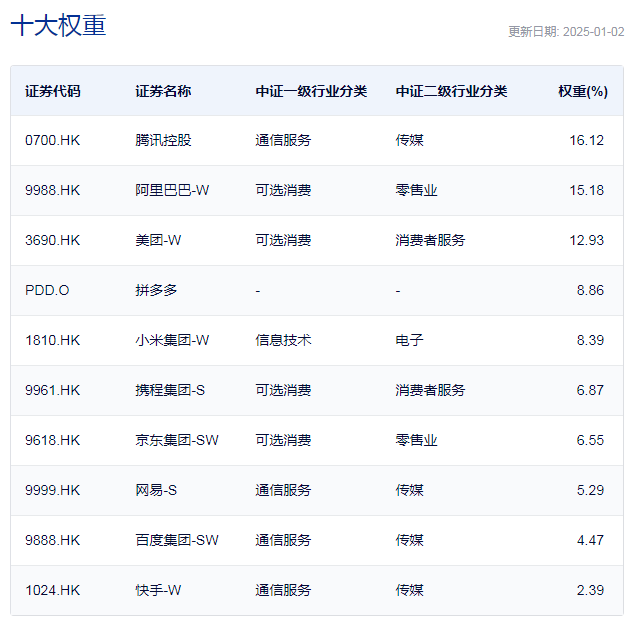The height and width of the screenshot is (628, 630).
Task: Click the 16.12 weight value
Action: tap(586, 140)
